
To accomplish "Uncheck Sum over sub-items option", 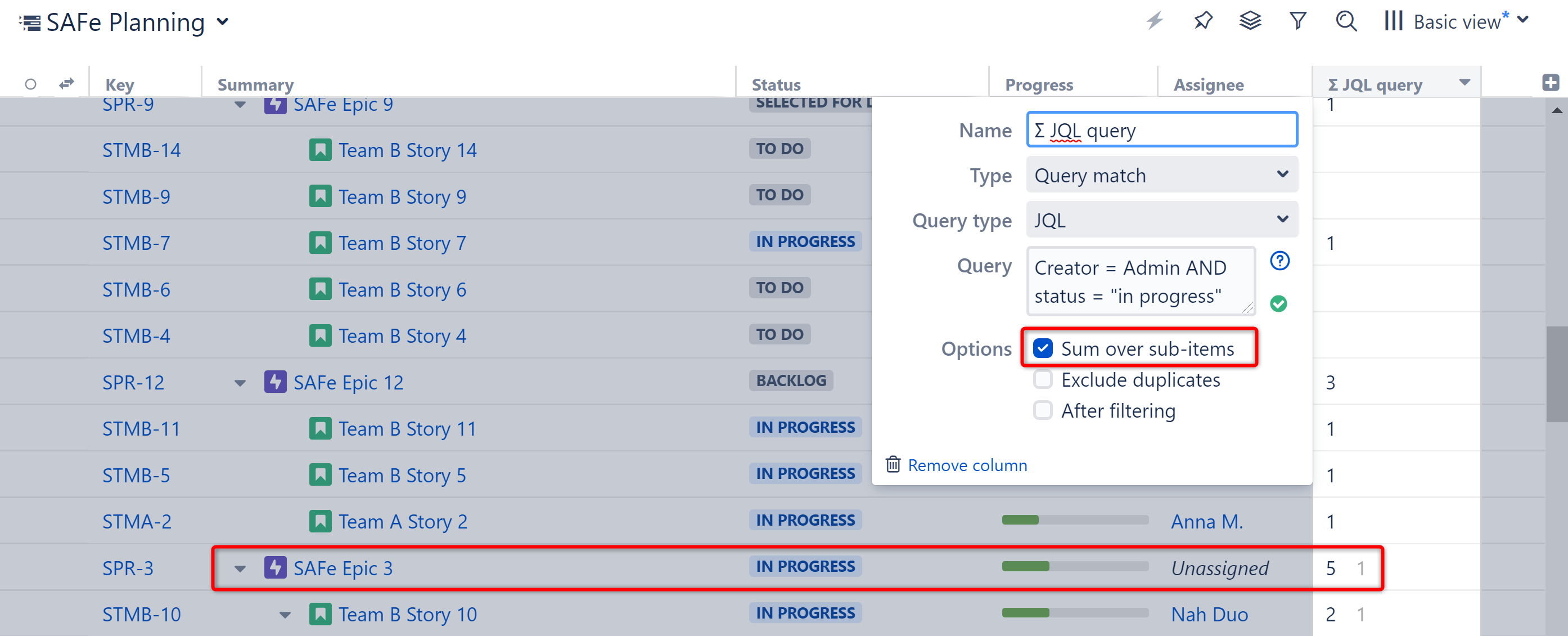I will point(1043,348).
